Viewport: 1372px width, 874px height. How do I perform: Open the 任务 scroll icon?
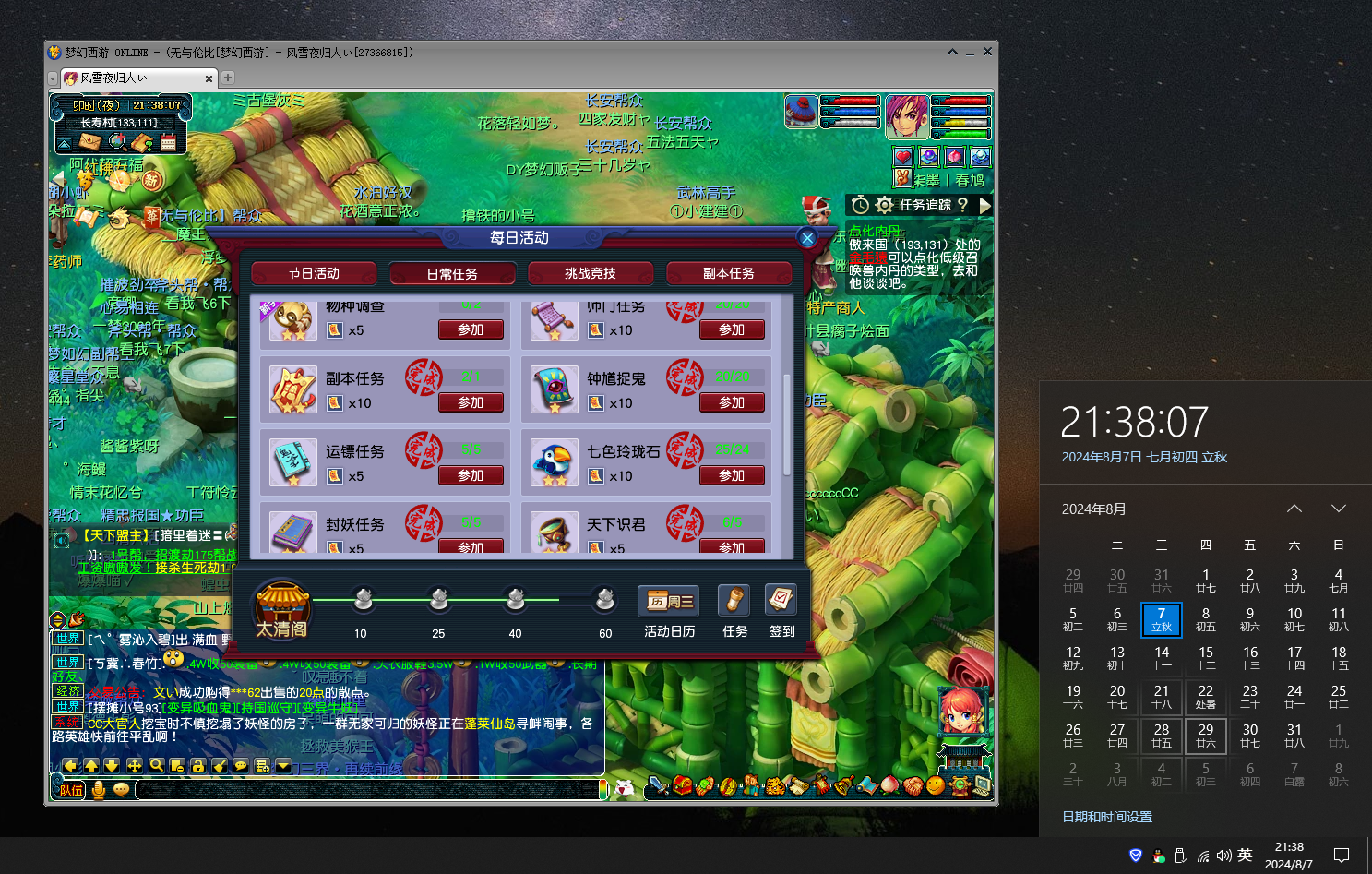[x=734, y=600]
